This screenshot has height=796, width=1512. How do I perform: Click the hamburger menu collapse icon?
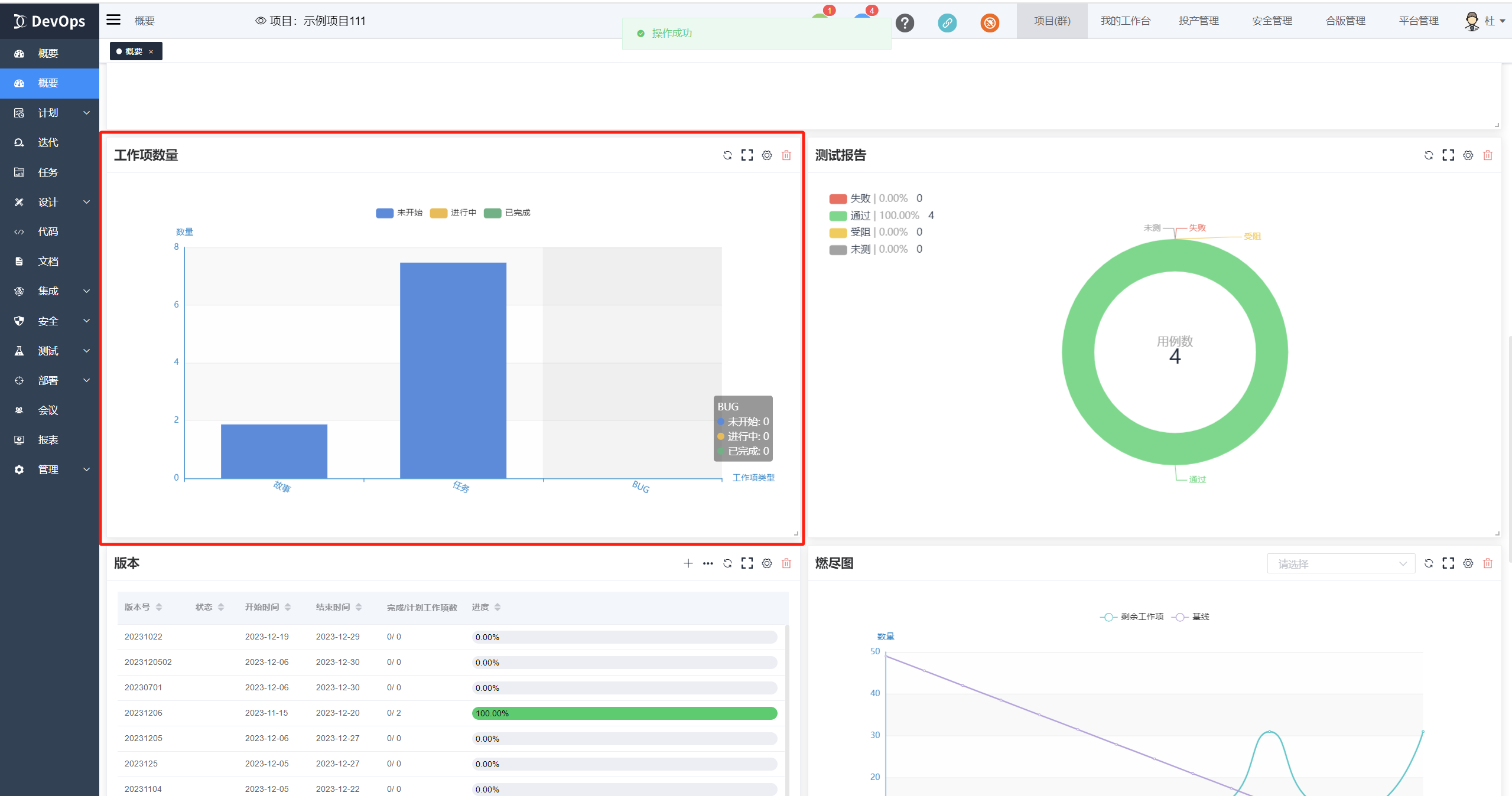click(113, 20)
